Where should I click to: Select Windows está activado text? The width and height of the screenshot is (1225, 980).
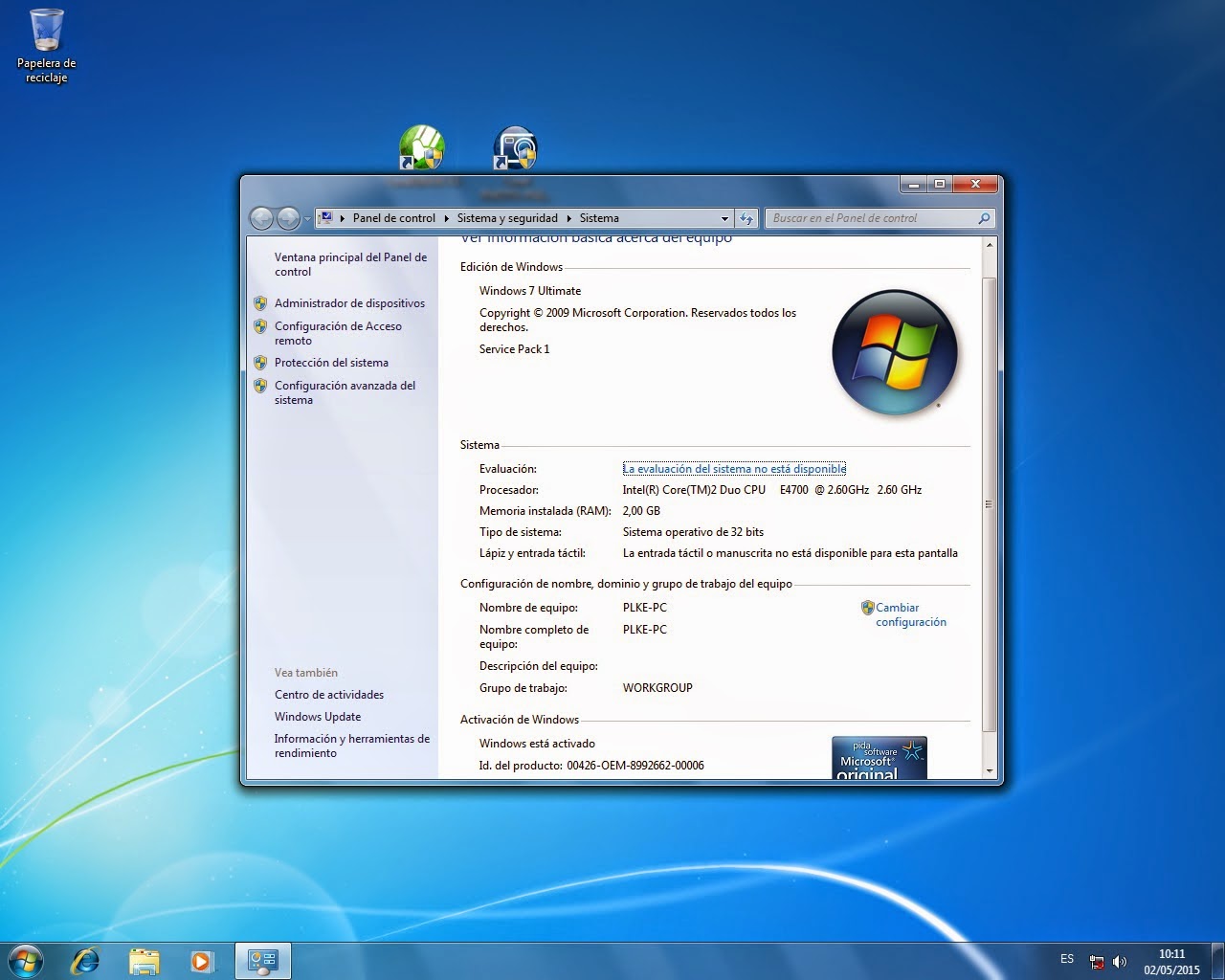pyautogui.click(x=537, y=744)
